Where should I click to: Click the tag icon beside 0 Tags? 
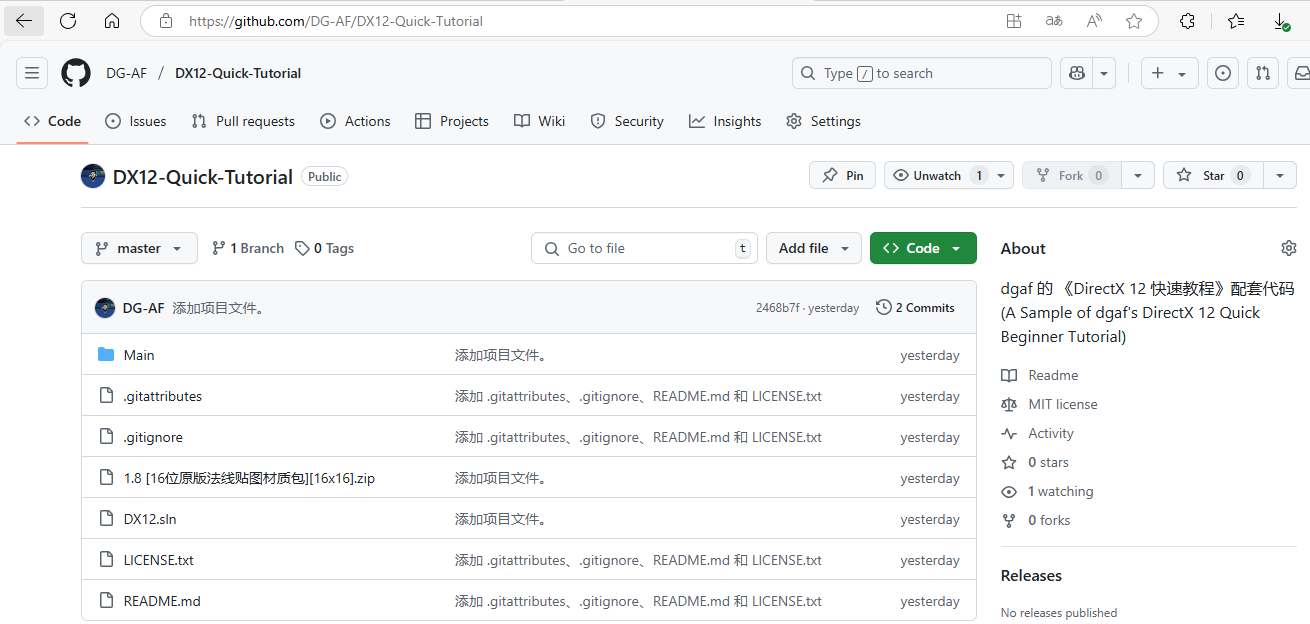pyautogui.click(x=302, y=248)
